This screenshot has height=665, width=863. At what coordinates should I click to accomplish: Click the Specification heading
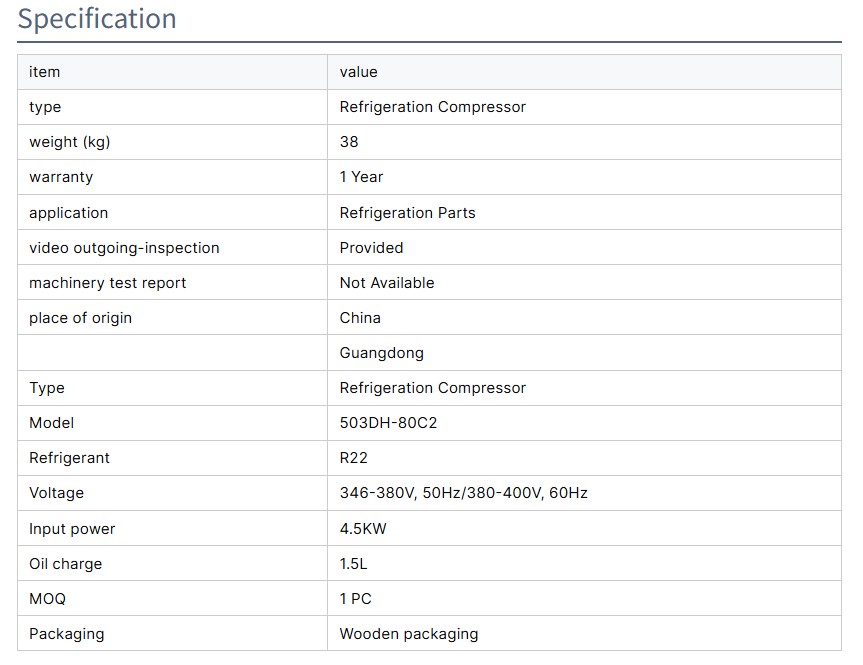pos(97,19)
